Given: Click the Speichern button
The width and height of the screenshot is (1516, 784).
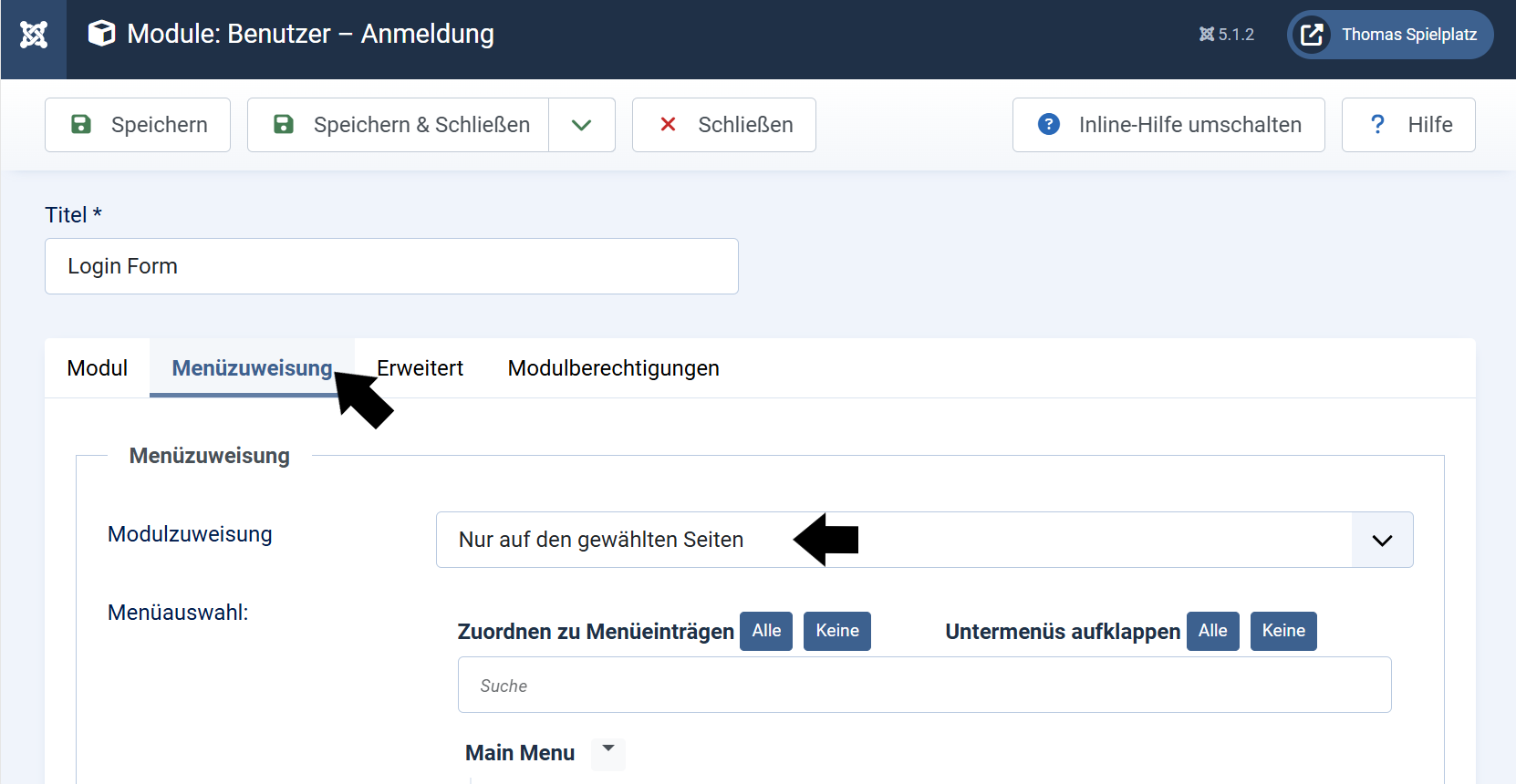Looking at the screenshot, I should [138, 125].
